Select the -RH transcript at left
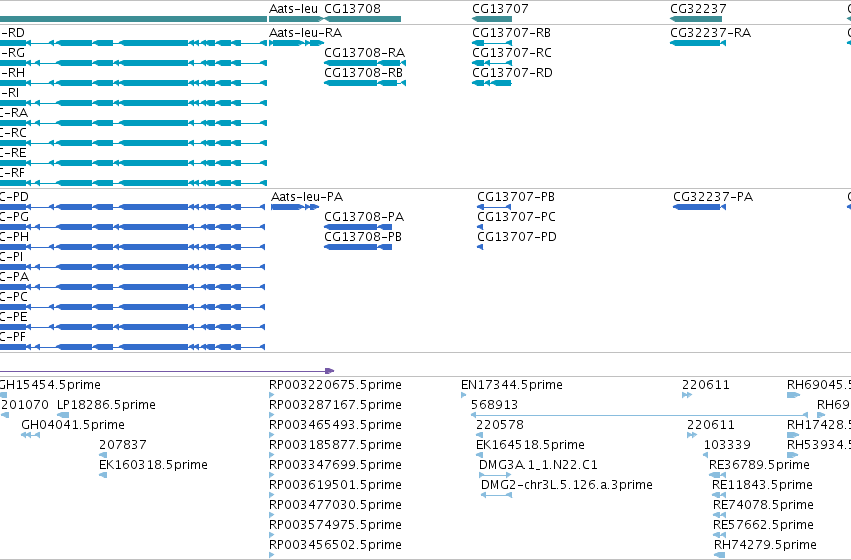 [x=133, y=83]
